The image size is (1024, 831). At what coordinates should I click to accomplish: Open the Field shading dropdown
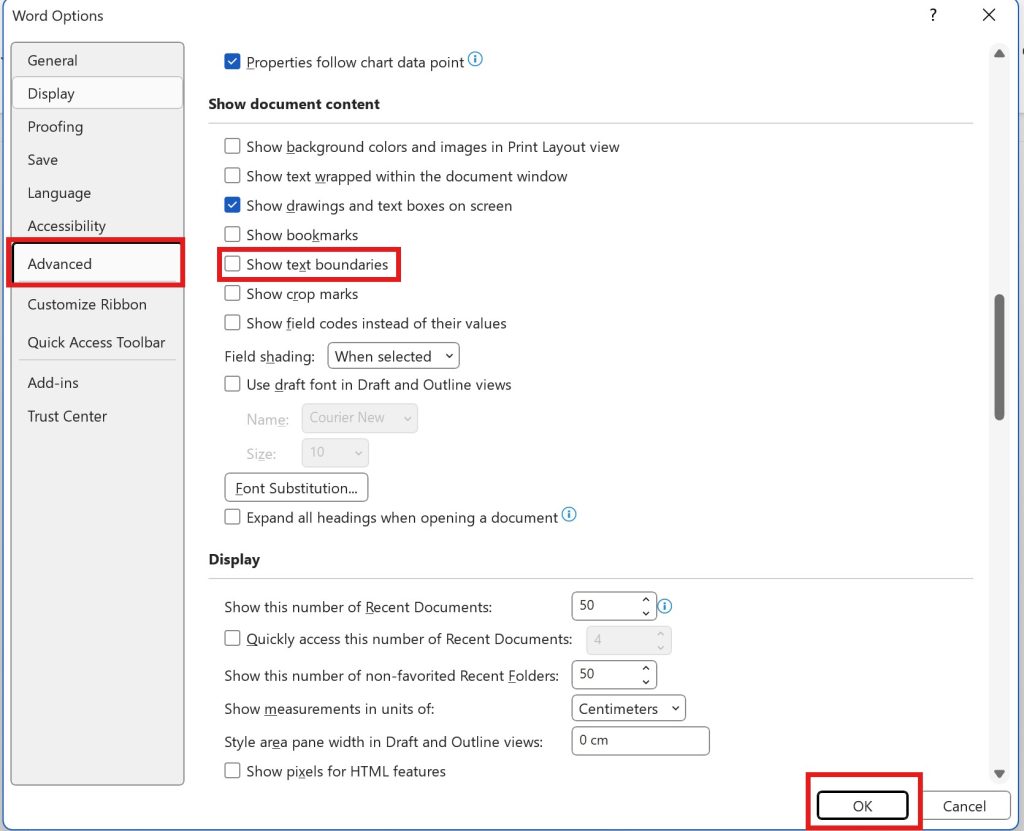[x=393, y=355]
